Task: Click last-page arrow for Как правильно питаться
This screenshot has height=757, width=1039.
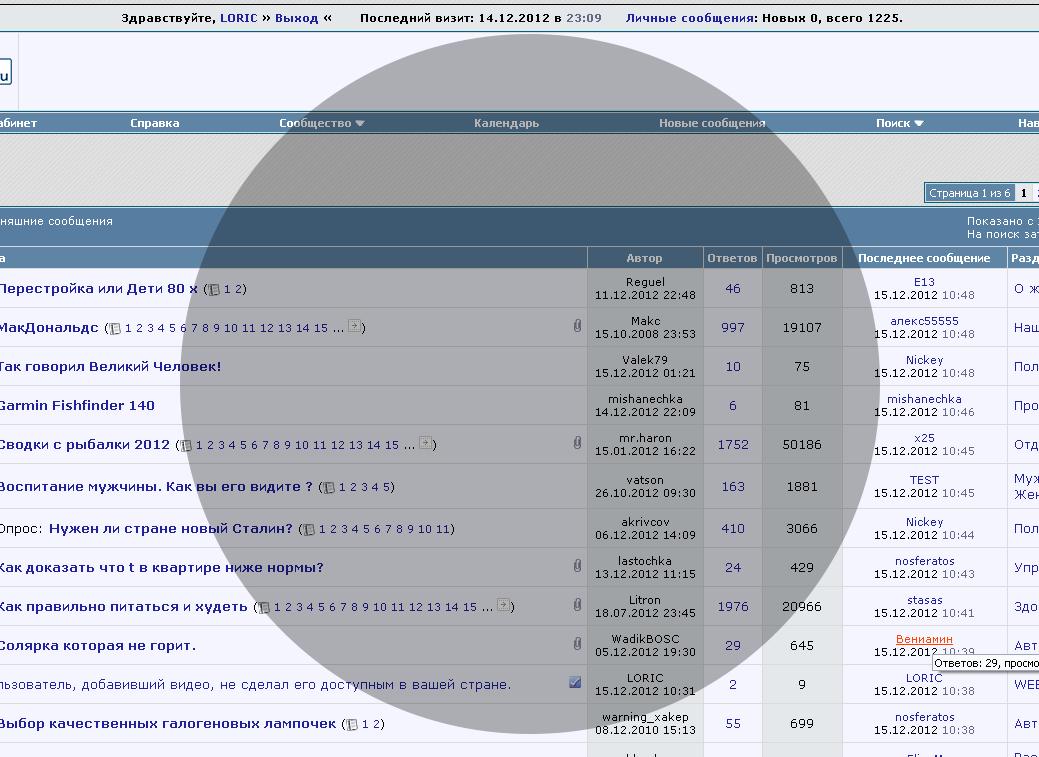Action: (503, 606)
